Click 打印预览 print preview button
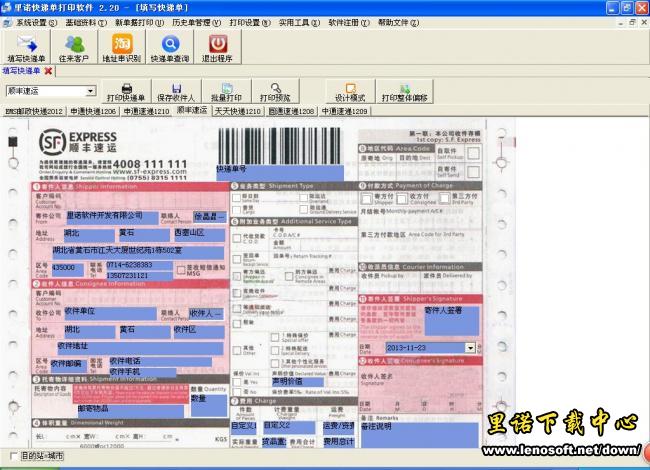The width and height of the screenshot is (650, 470). (275, 92)
